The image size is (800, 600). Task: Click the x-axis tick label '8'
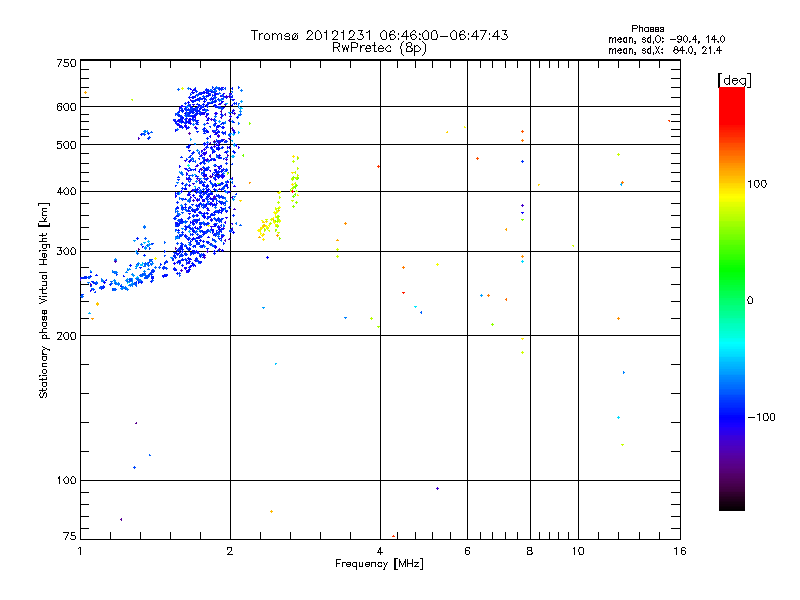[x=530, y=551]
